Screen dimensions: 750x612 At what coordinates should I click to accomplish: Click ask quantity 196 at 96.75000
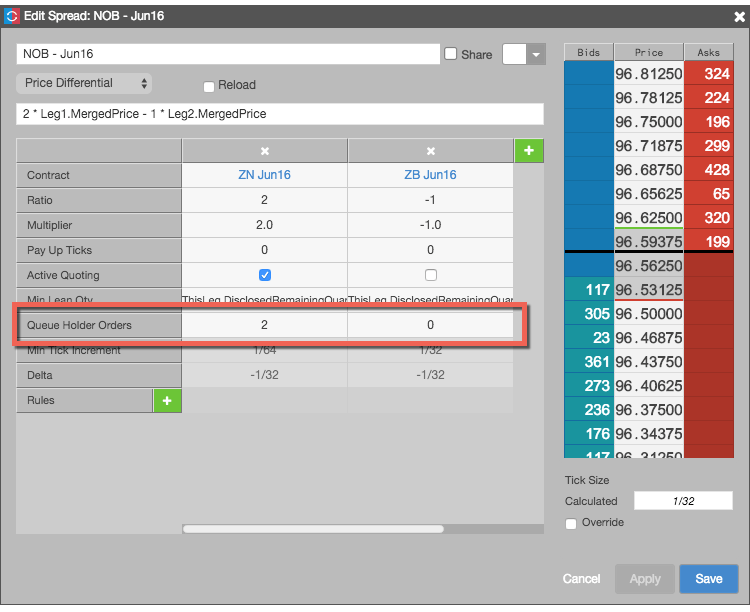(x=709, y=122)
